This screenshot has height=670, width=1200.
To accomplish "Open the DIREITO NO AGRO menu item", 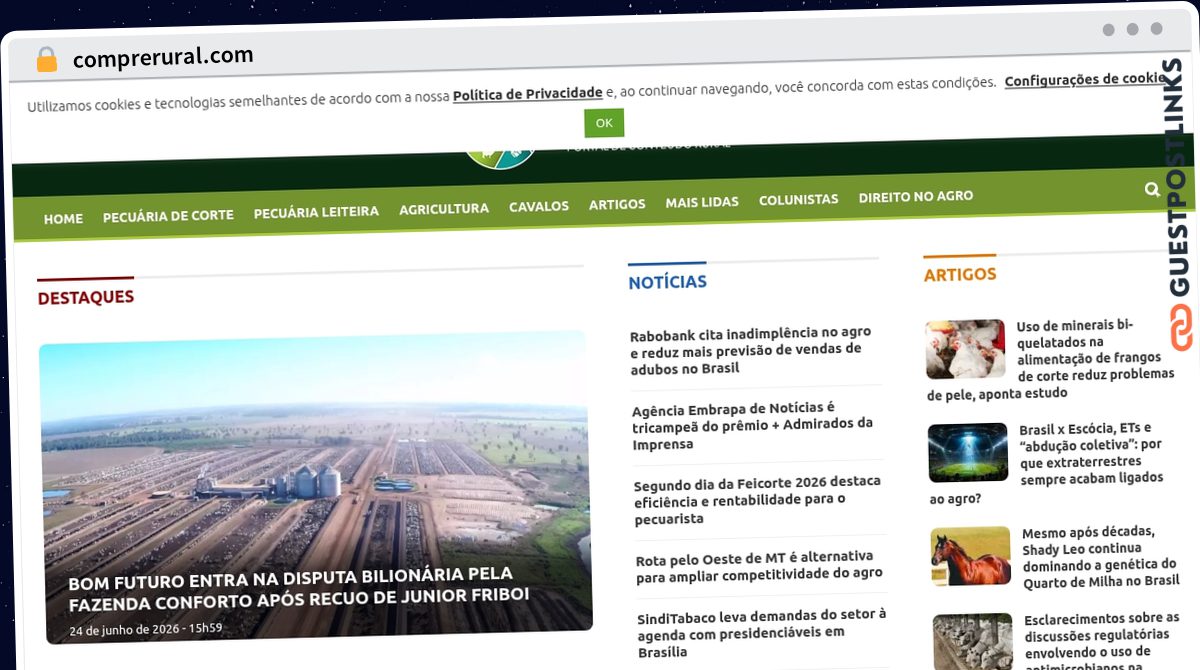I will 915,197.
